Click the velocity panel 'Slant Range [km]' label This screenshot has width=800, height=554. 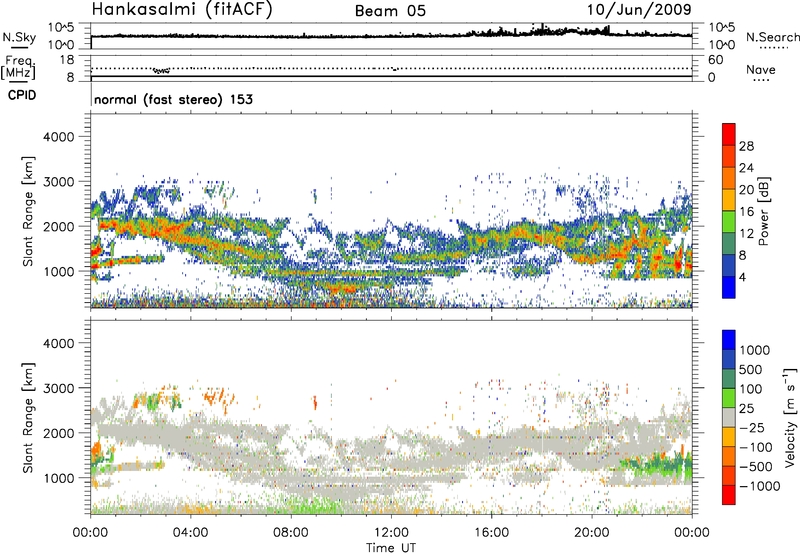pyautogui.click(x=28, y=418)
